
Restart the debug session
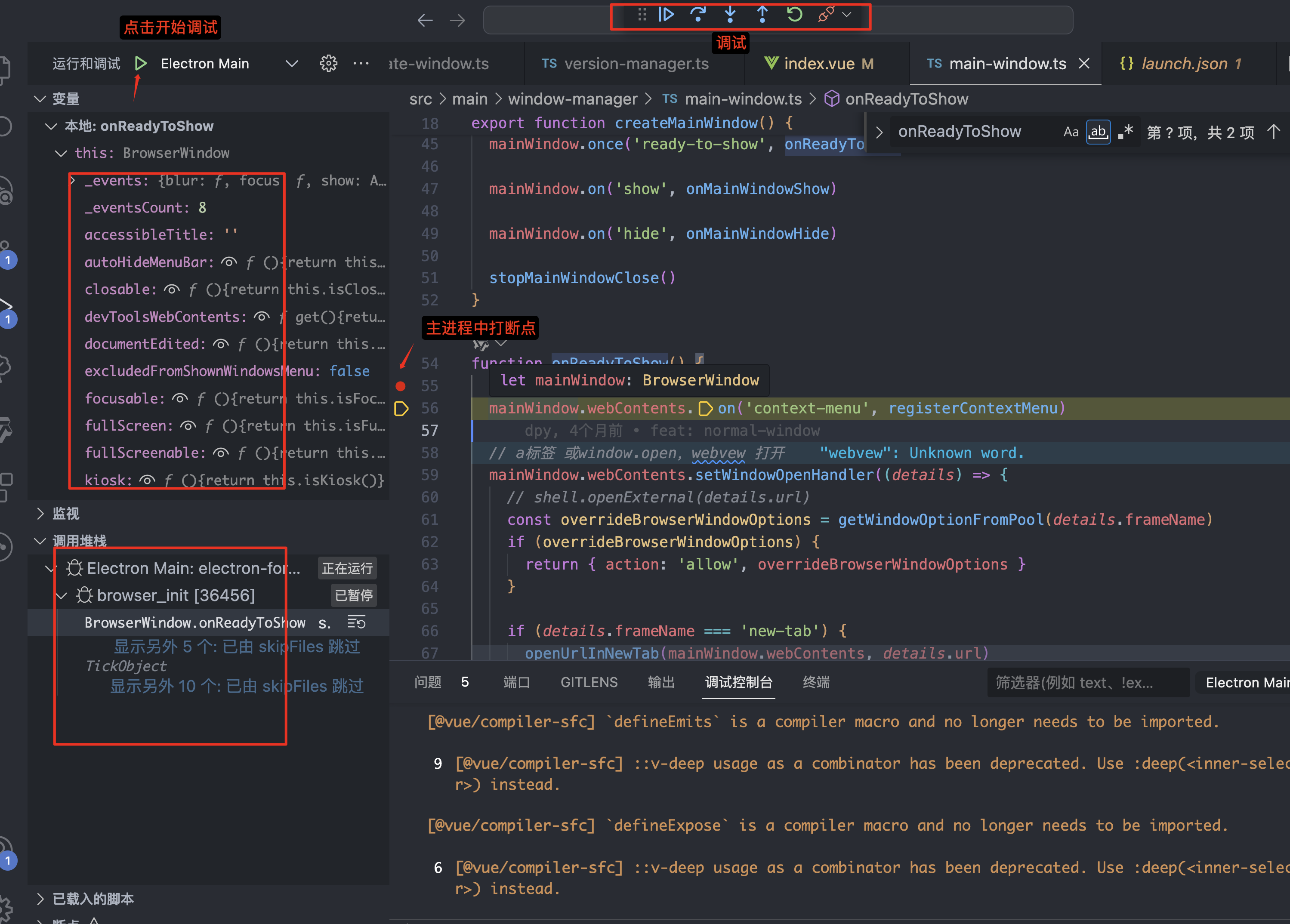[x=795, y=15]
